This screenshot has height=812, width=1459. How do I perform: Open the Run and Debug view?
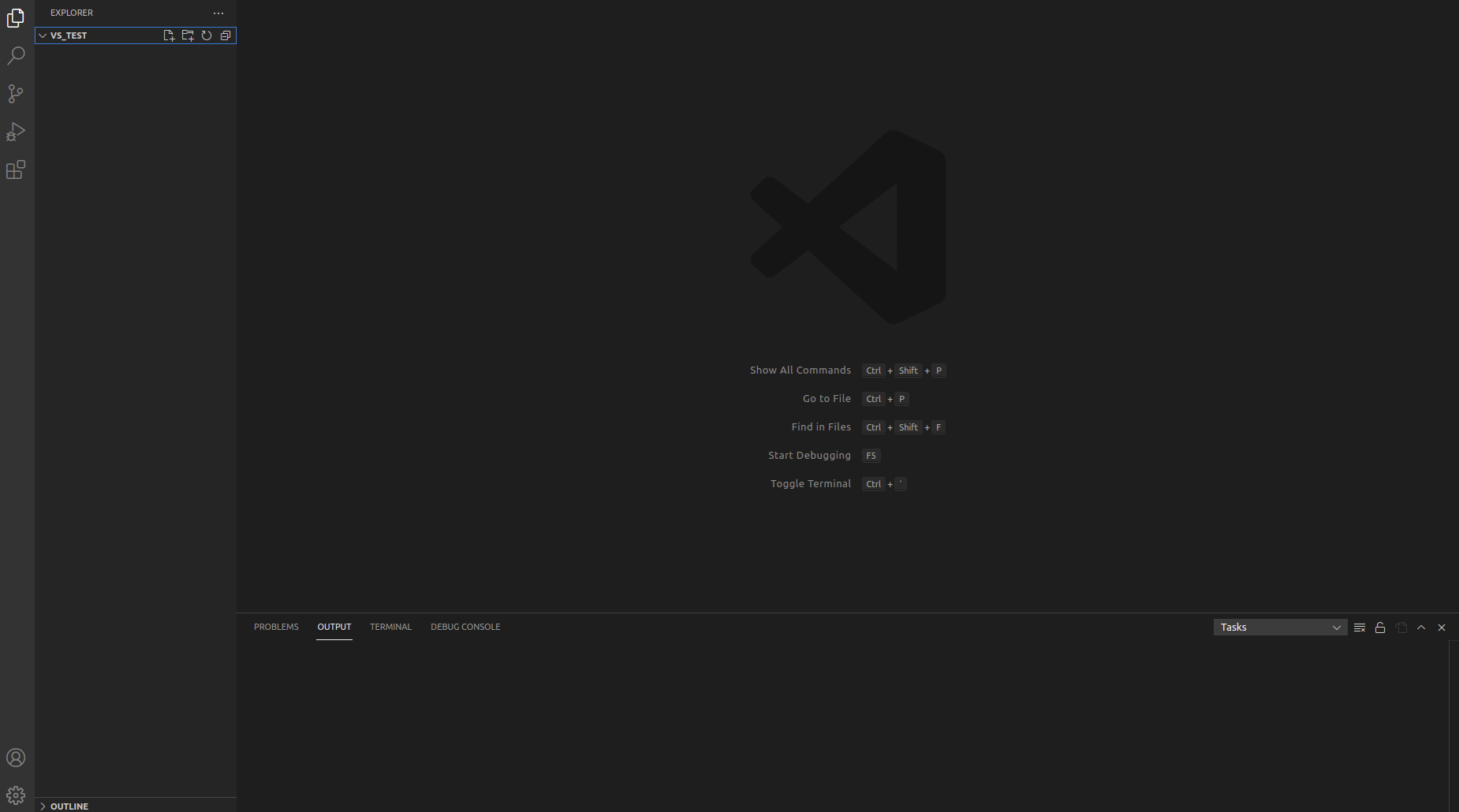[x=16, y=132]
